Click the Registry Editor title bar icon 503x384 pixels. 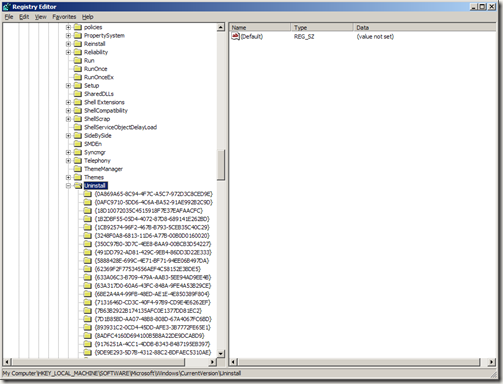coord(7,6)
